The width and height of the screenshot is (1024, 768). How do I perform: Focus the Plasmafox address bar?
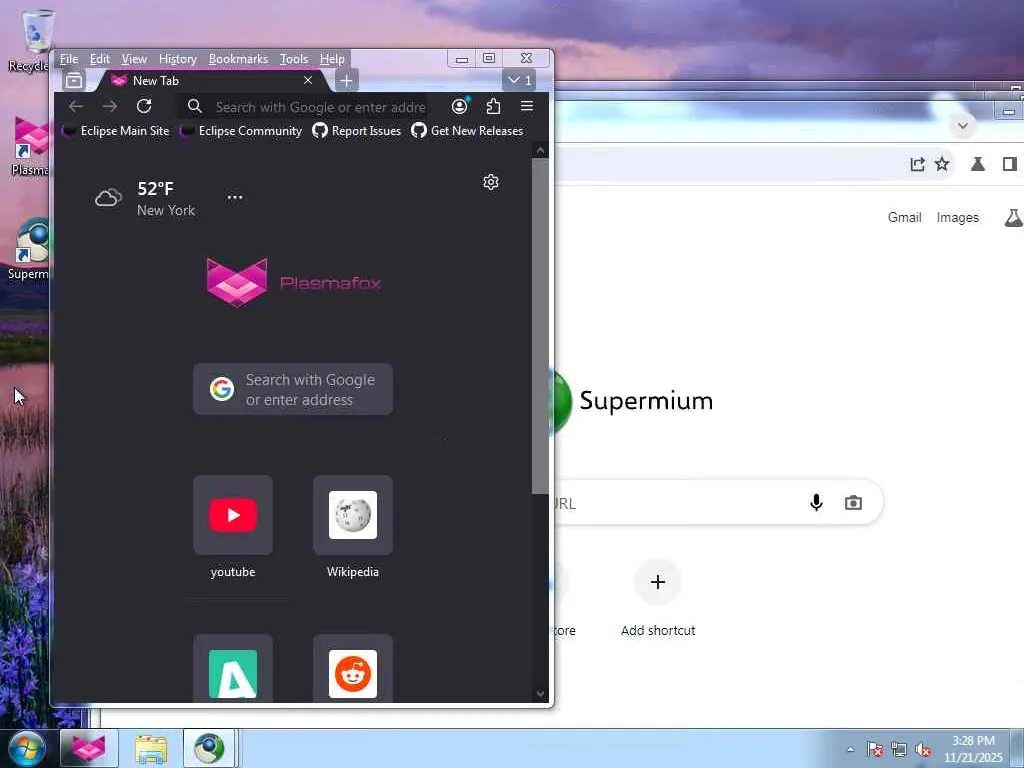tap(303, 106)
